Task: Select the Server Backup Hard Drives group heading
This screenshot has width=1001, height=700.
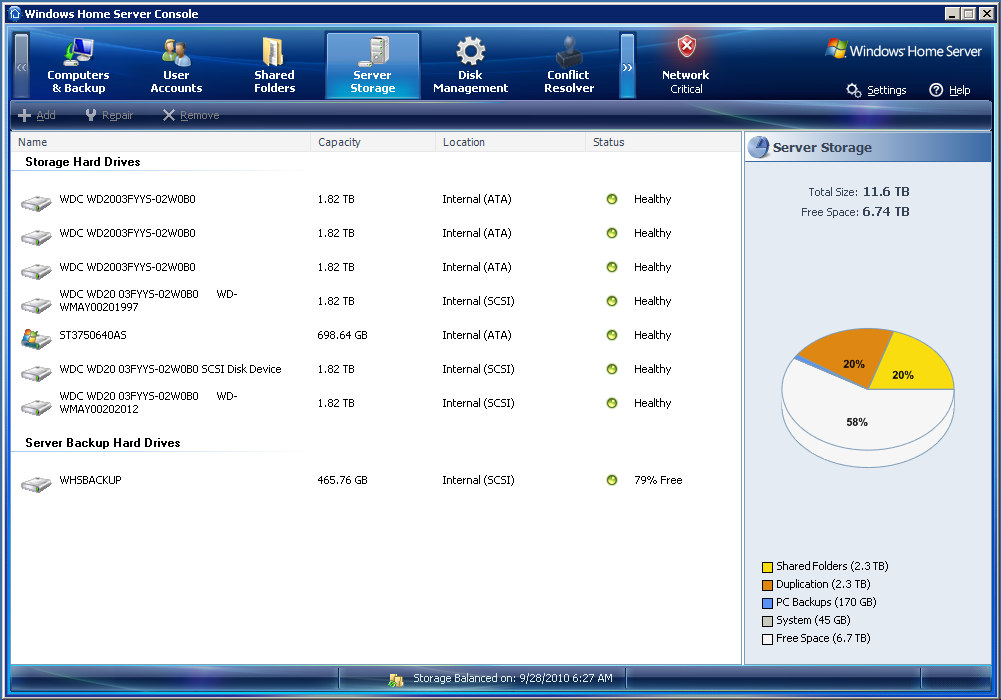Action: [103, 443]
